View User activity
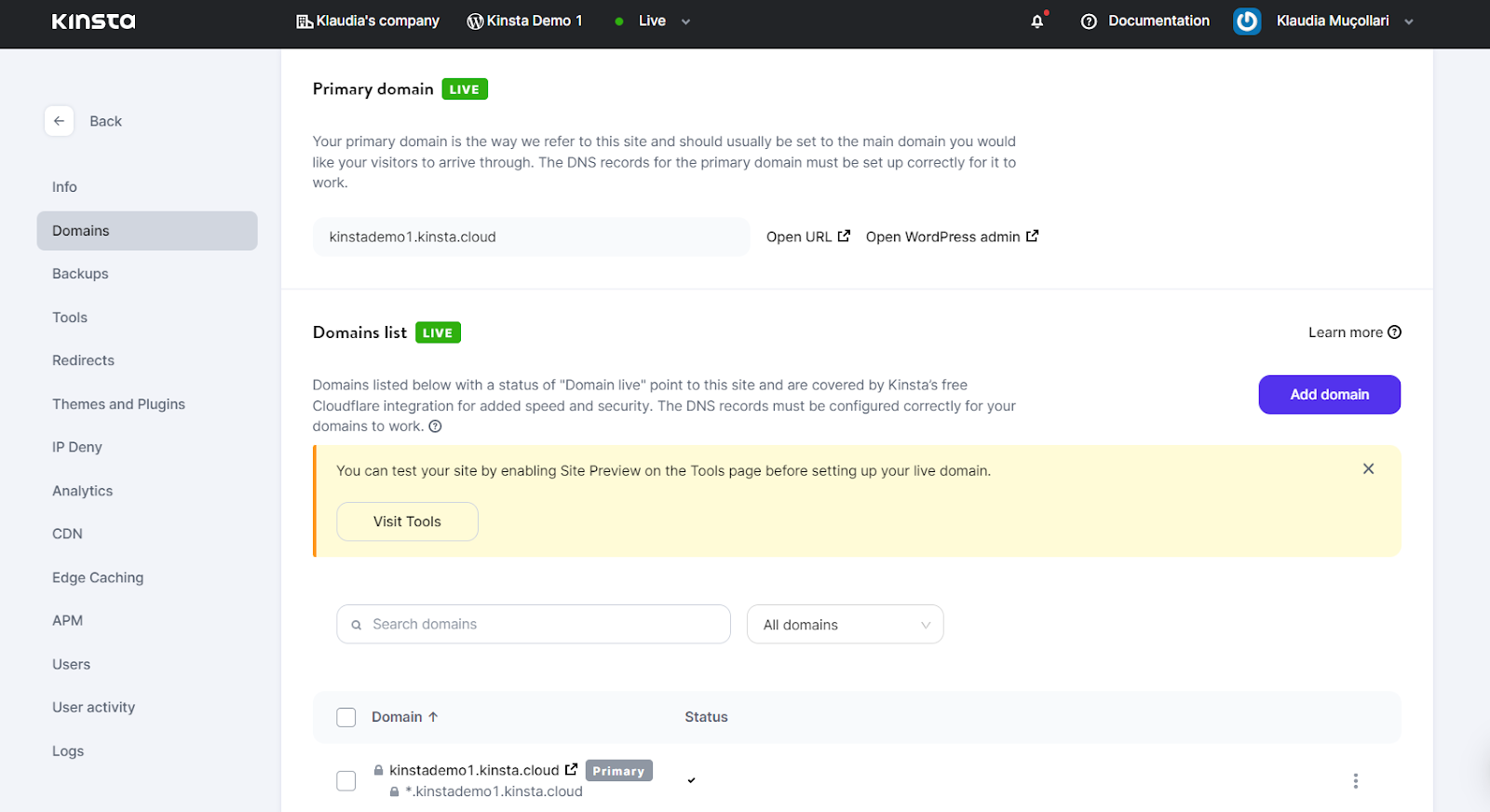Viewport: 1490px width, 812px height. 93,707
